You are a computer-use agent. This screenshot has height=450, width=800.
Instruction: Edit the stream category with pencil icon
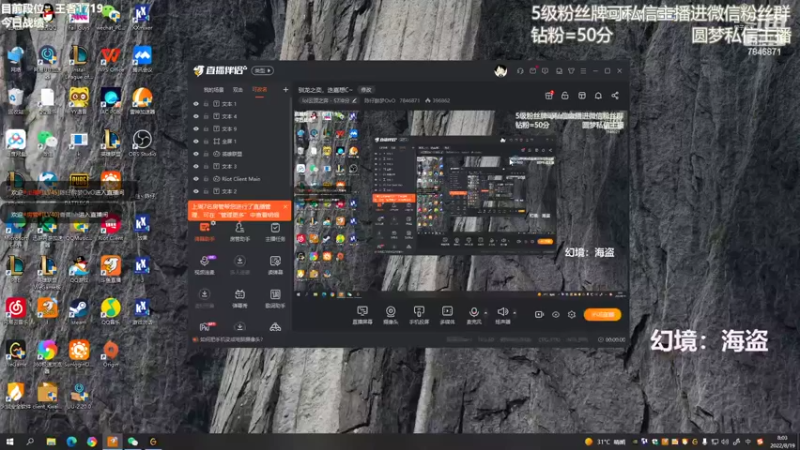(355, 101)
